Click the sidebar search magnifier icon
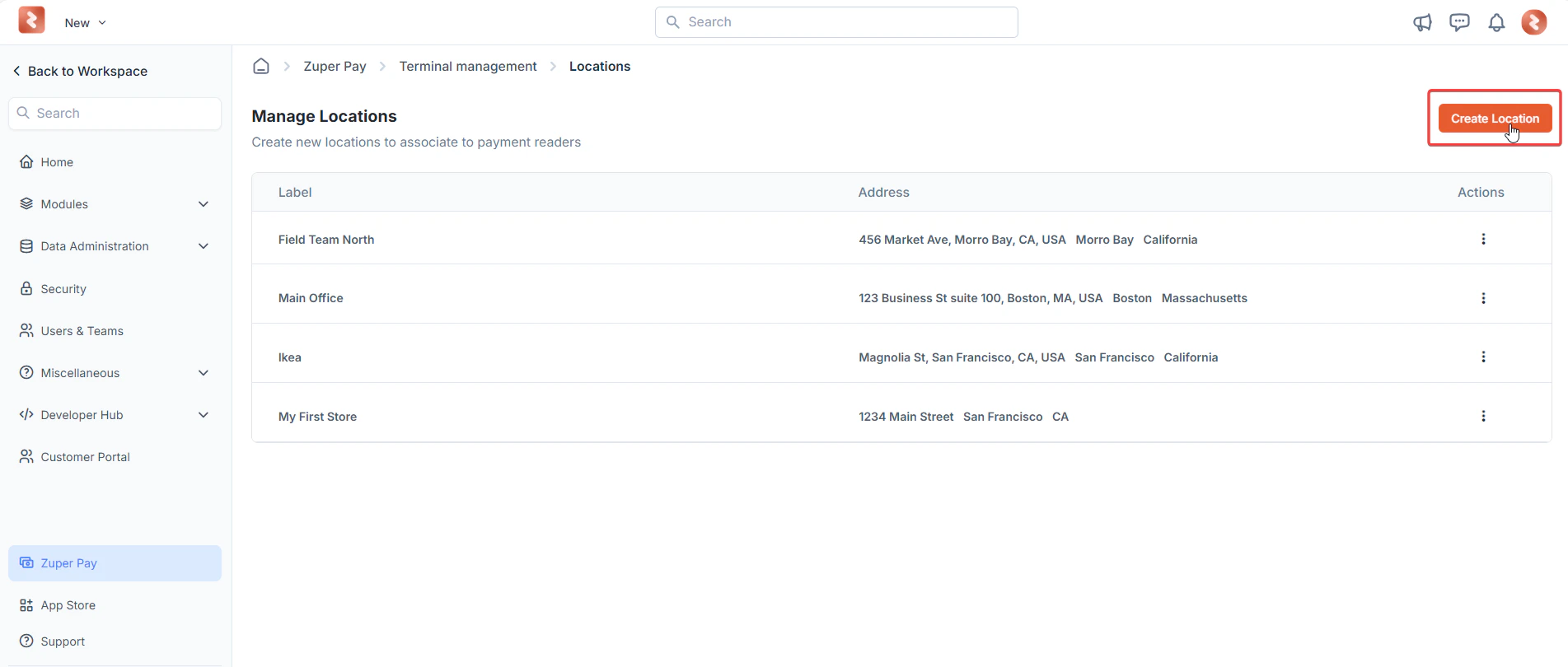The height and width of the screenshot is (667, 1568). [x=23, y=113]
